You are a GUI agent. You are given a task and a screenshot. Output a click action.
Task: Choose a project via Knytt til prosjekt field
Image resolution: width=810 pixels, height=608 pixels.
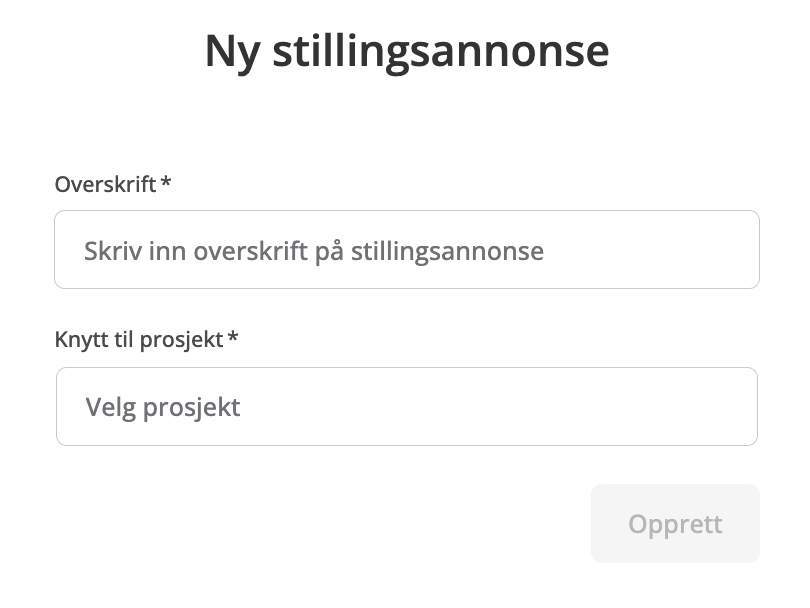click(406, 407)
